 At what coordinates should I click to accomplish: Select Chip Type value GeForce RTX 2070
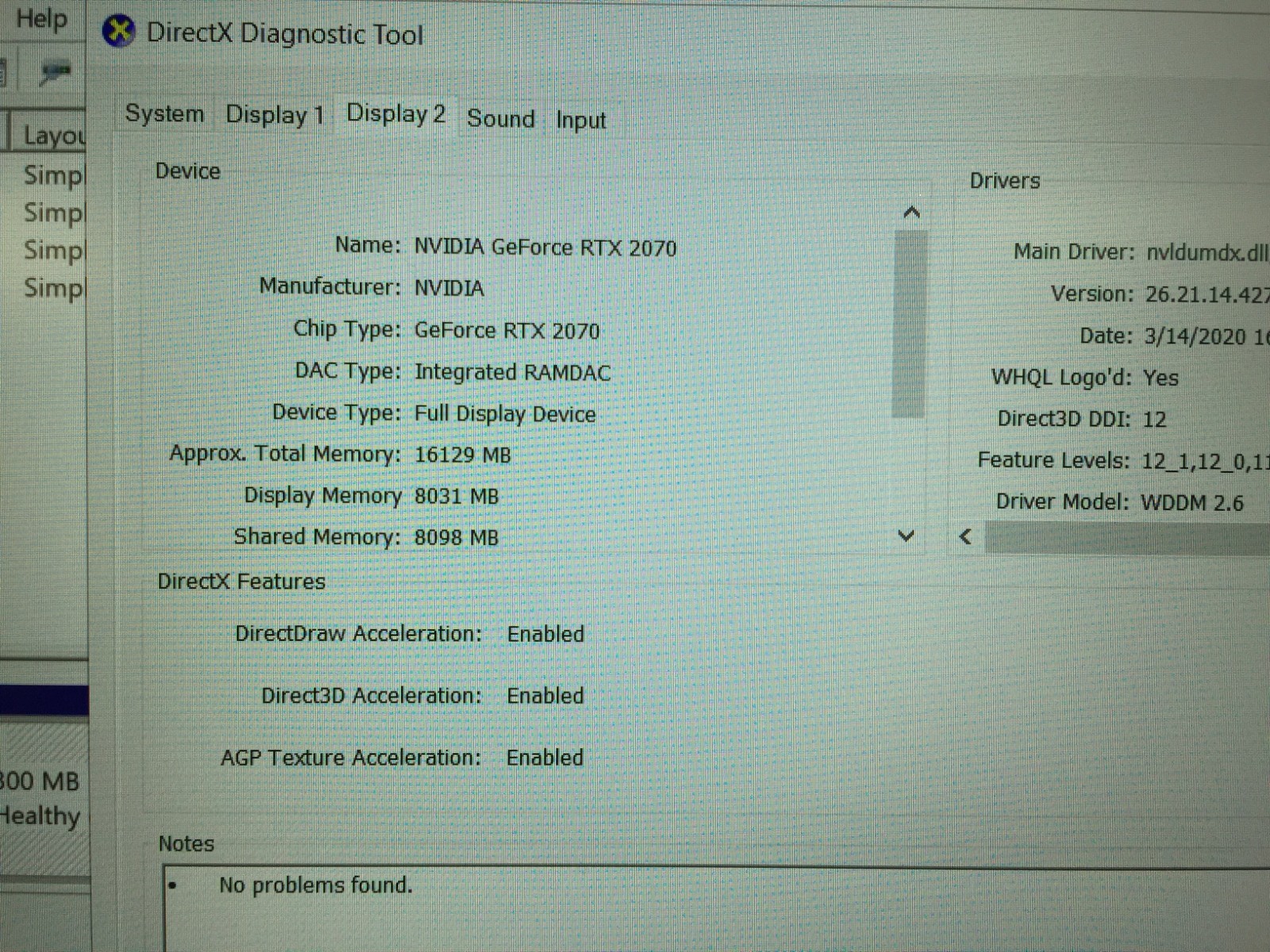pos(507,330)
